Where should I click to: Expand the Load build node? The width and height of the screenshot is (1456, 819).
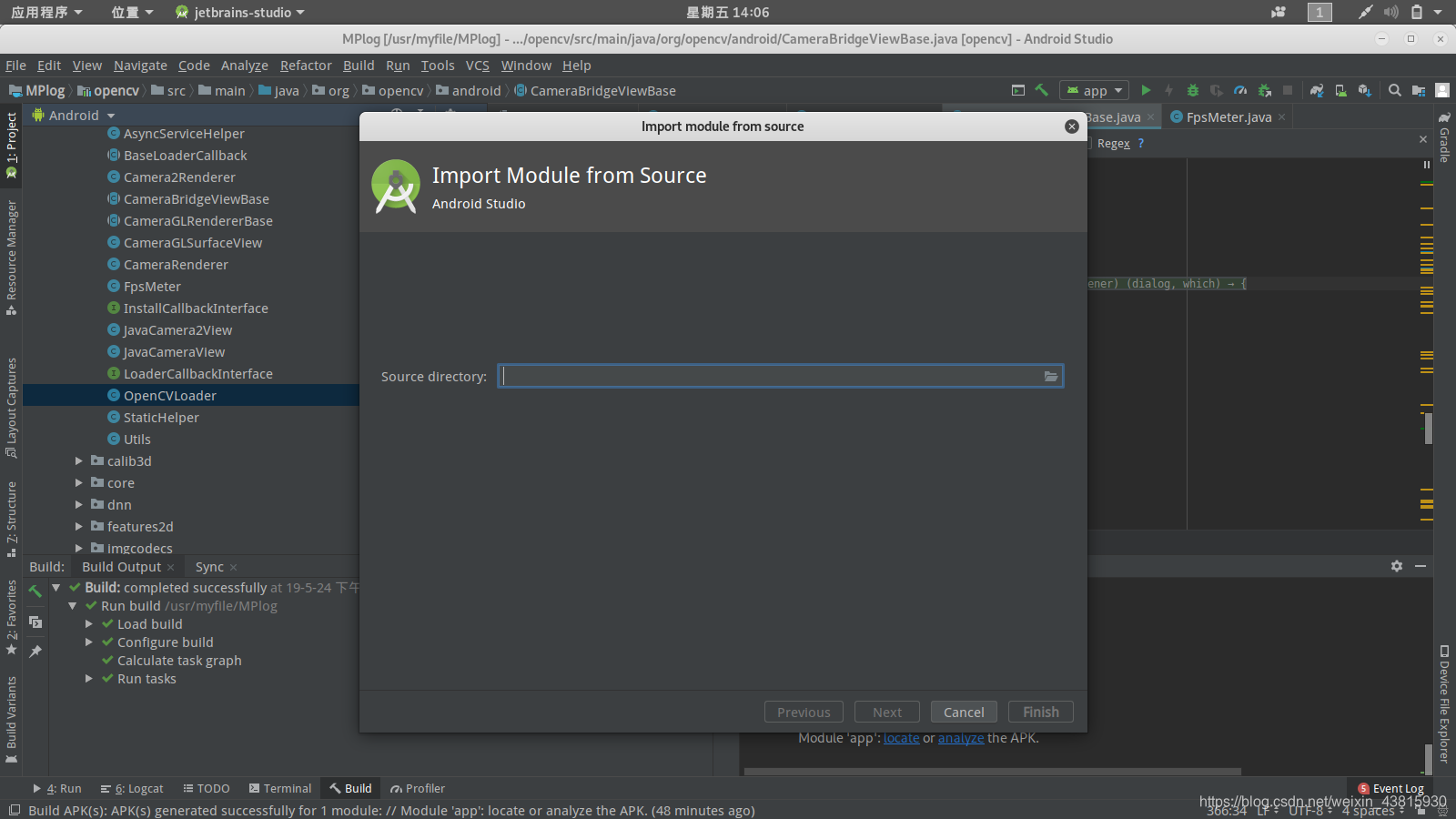[89, 624]
